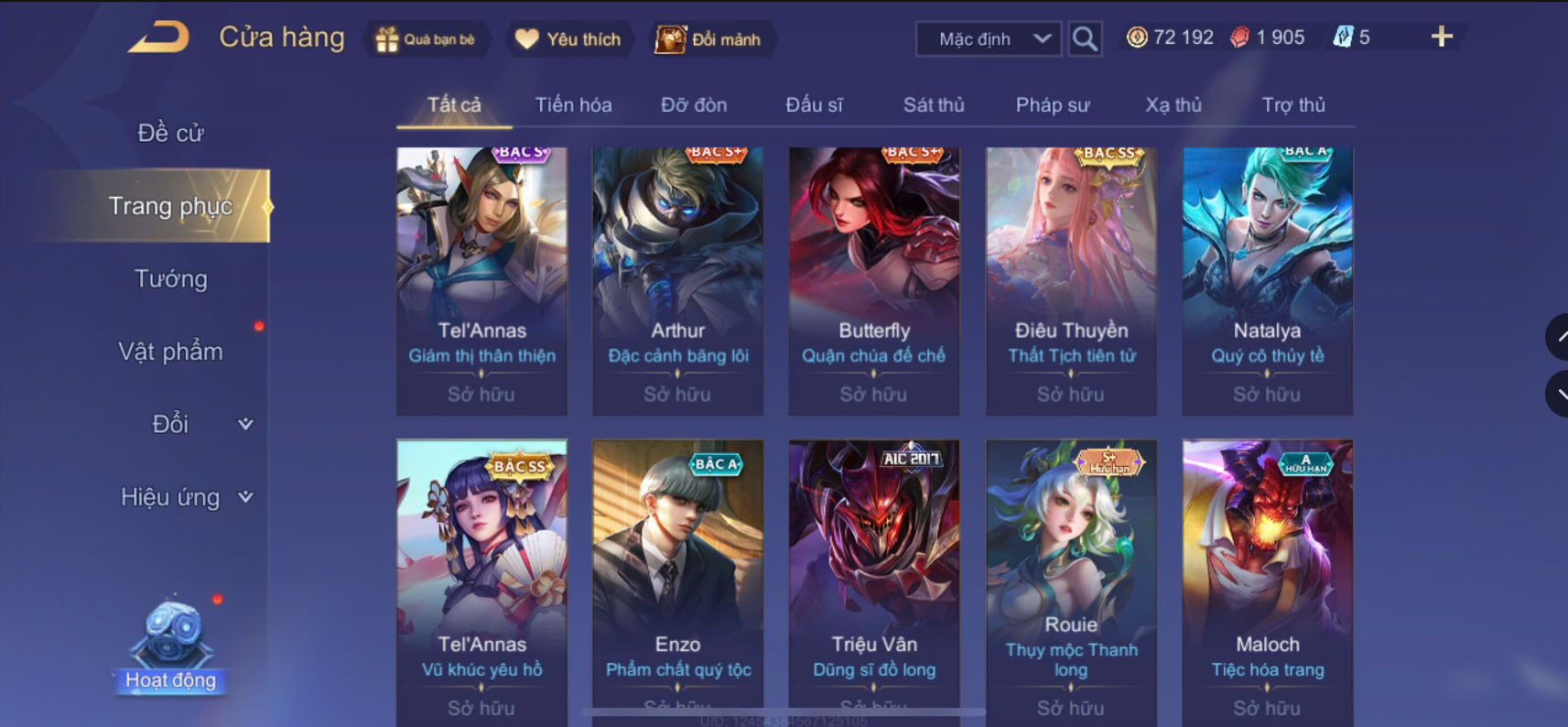Select Tướng in the left sidebar
Screen dimensions: 1568x727
[x=171, y=278]
